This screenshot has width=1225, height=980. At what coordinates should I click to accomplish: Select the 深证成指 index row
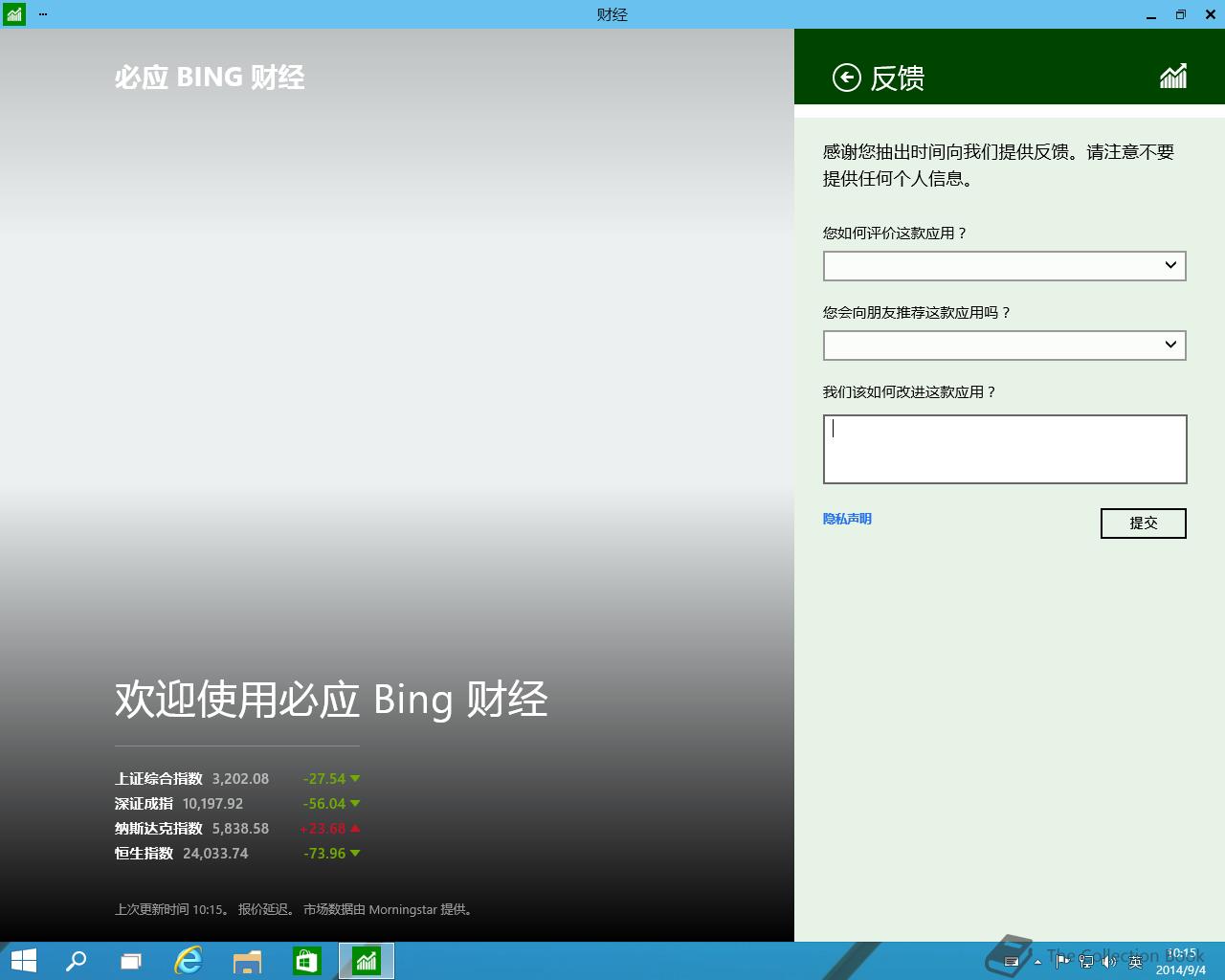click(237, 804)
